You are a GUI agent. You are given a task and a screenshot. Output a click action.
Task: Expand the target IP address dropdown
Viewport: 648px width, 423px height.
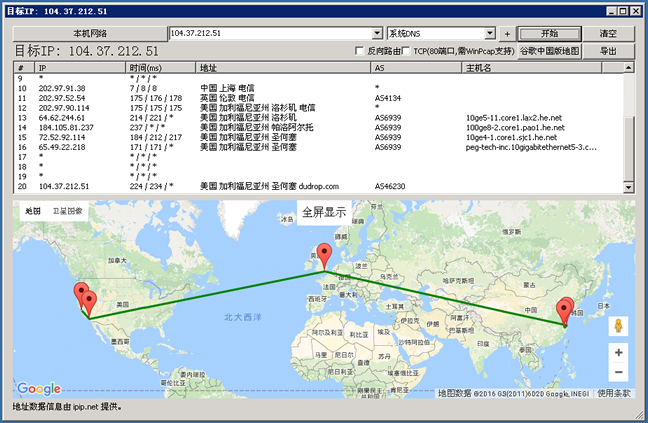(376, 33)
